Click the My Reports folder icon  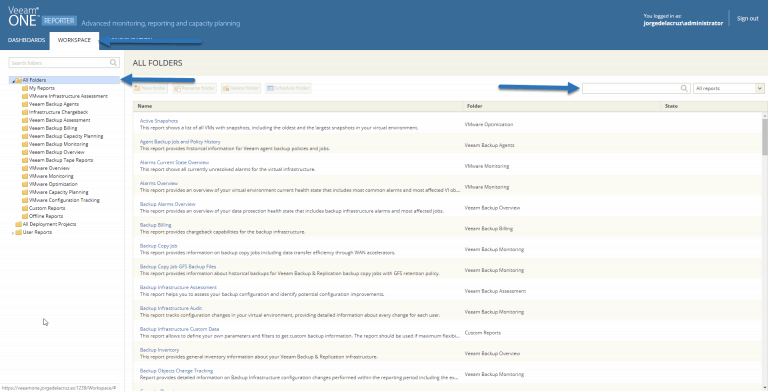(x=24, y=88)
